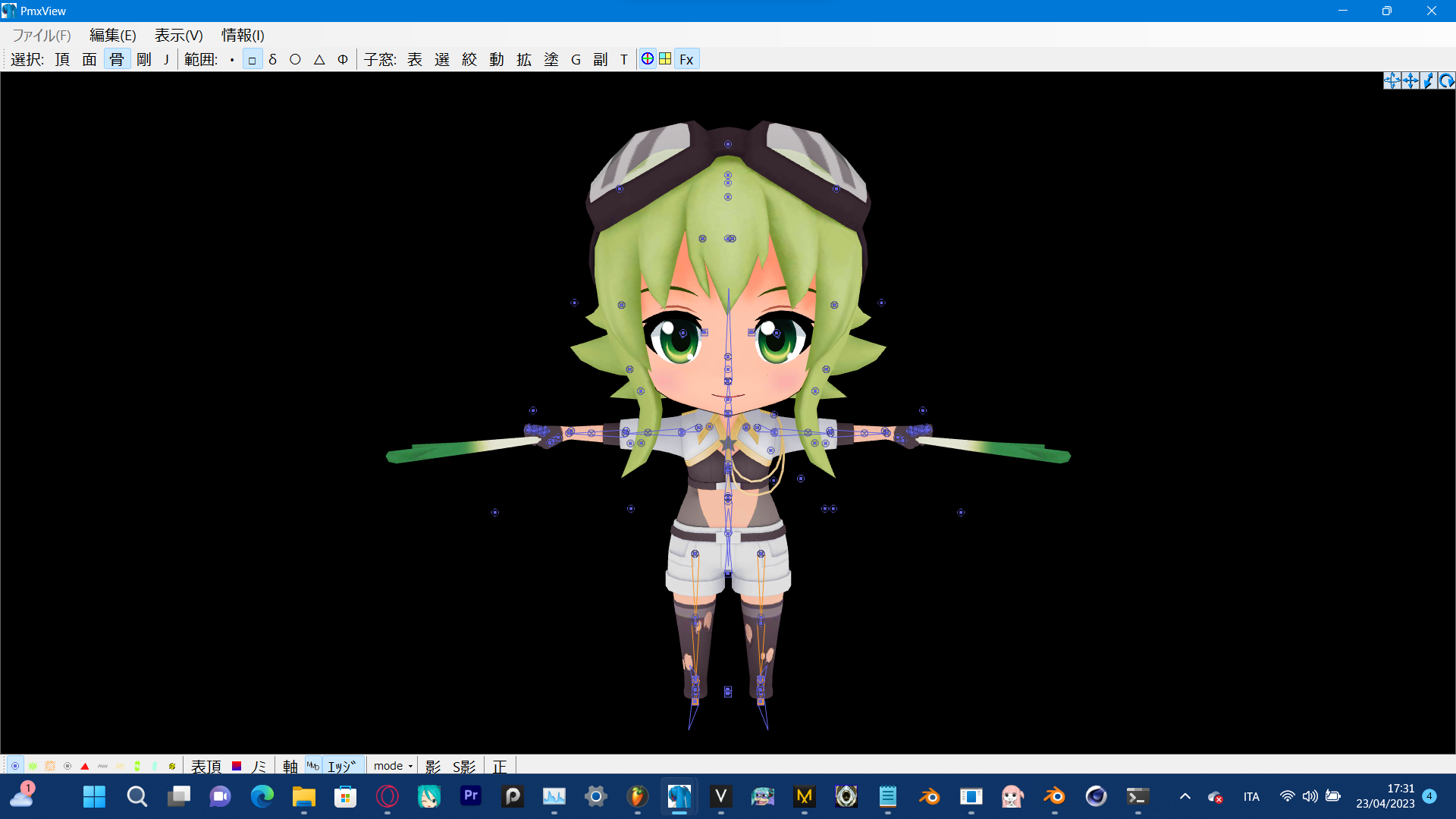This screenshot has width=1456, height=819.
Task: Click the エッジ edge button
Action: 342,766
